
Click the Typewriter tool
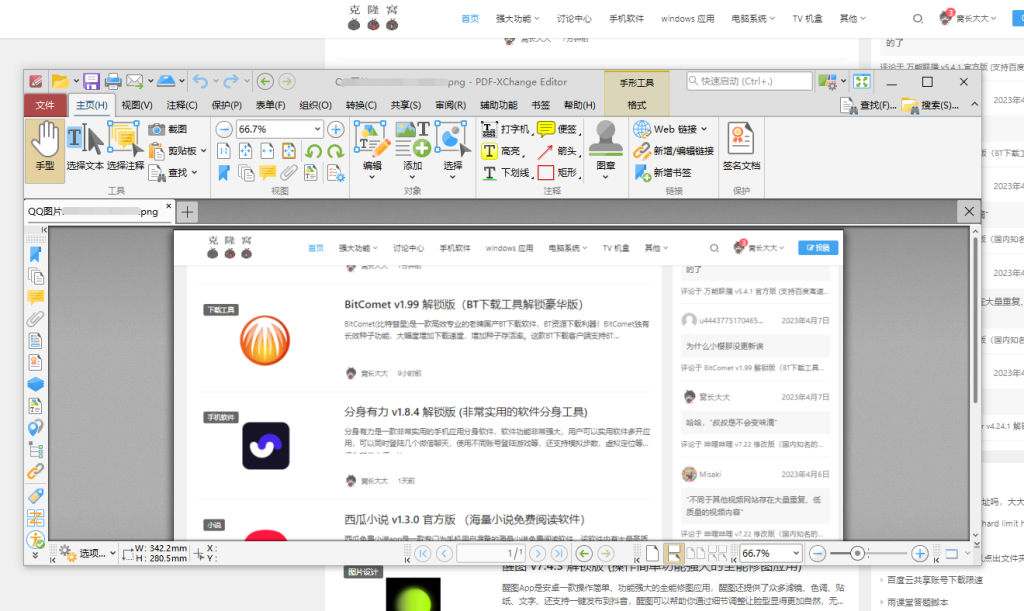[505, 129]
